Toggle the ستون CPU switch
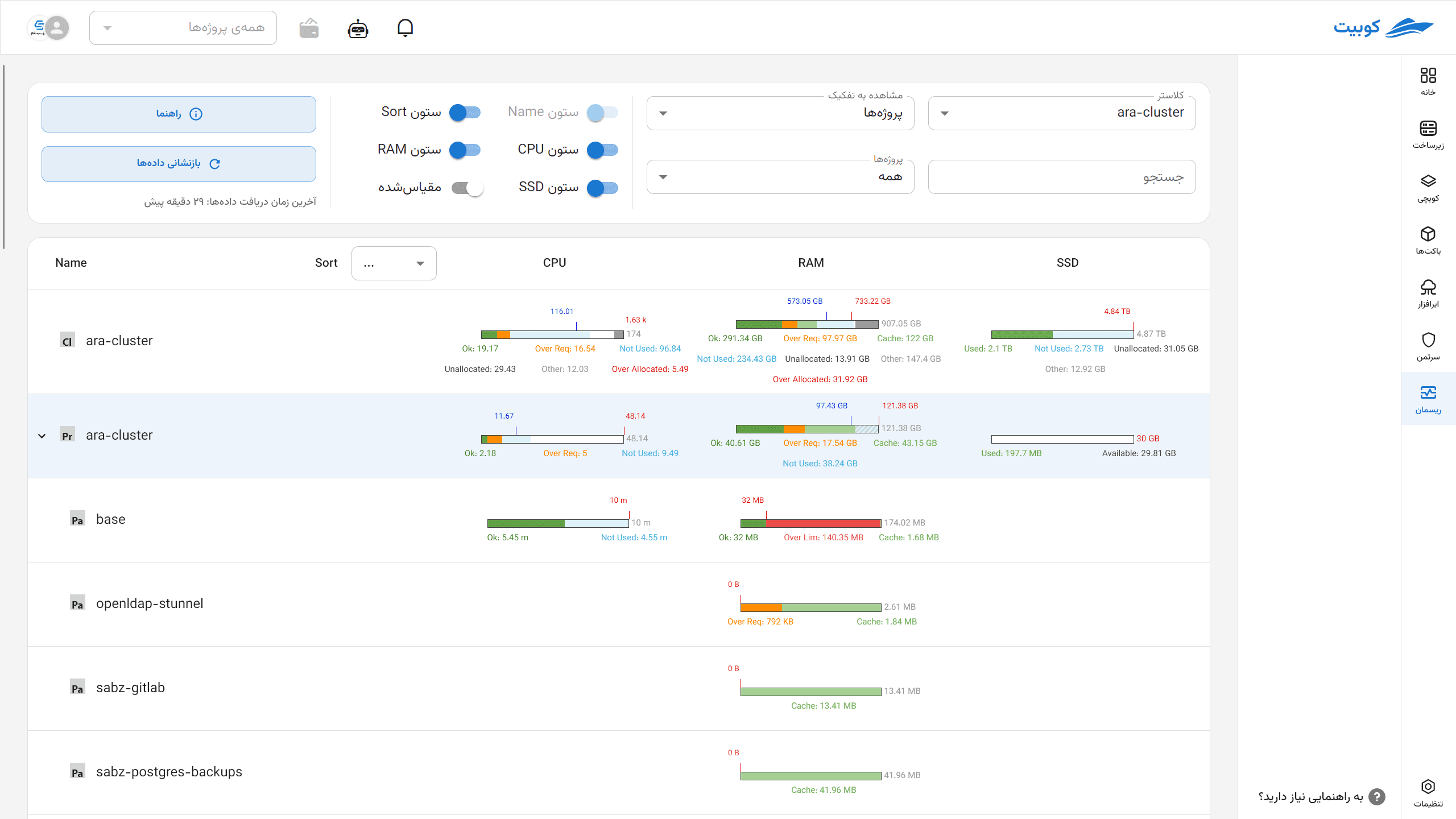1456x819 pixels. [x=602, y=150]
